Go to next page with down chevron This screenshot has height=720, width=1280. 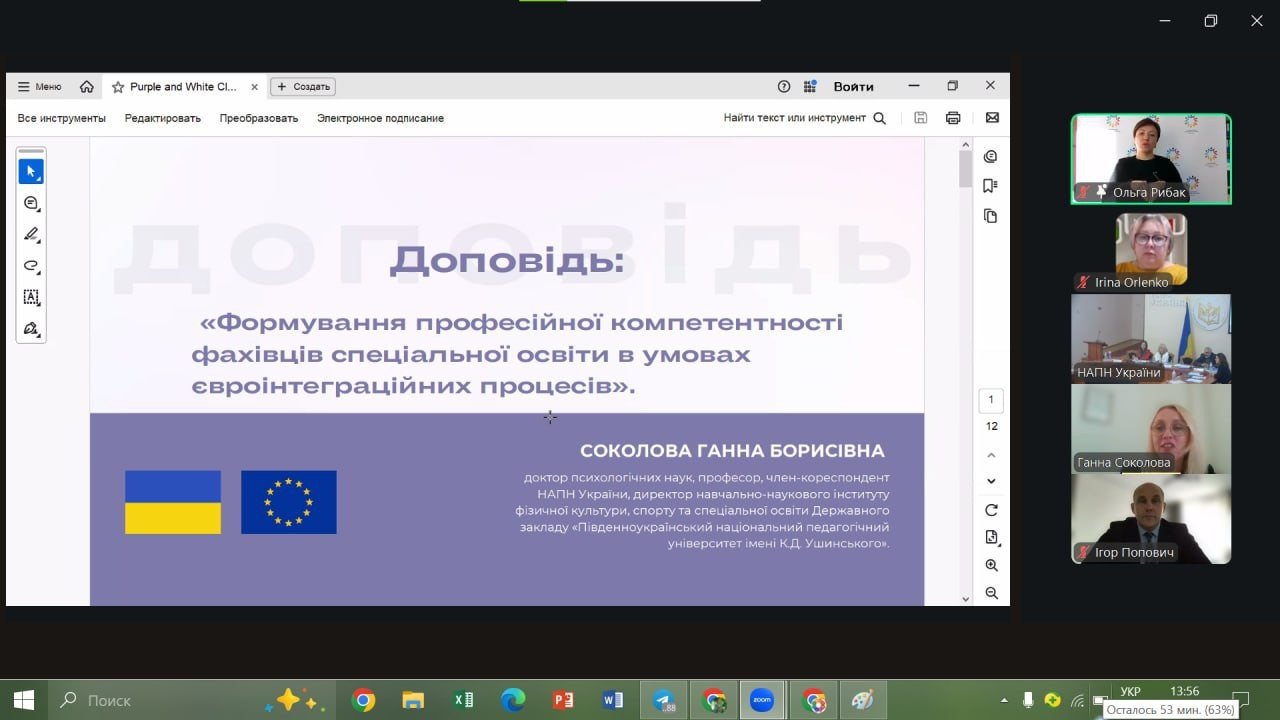tap(991, 481)
